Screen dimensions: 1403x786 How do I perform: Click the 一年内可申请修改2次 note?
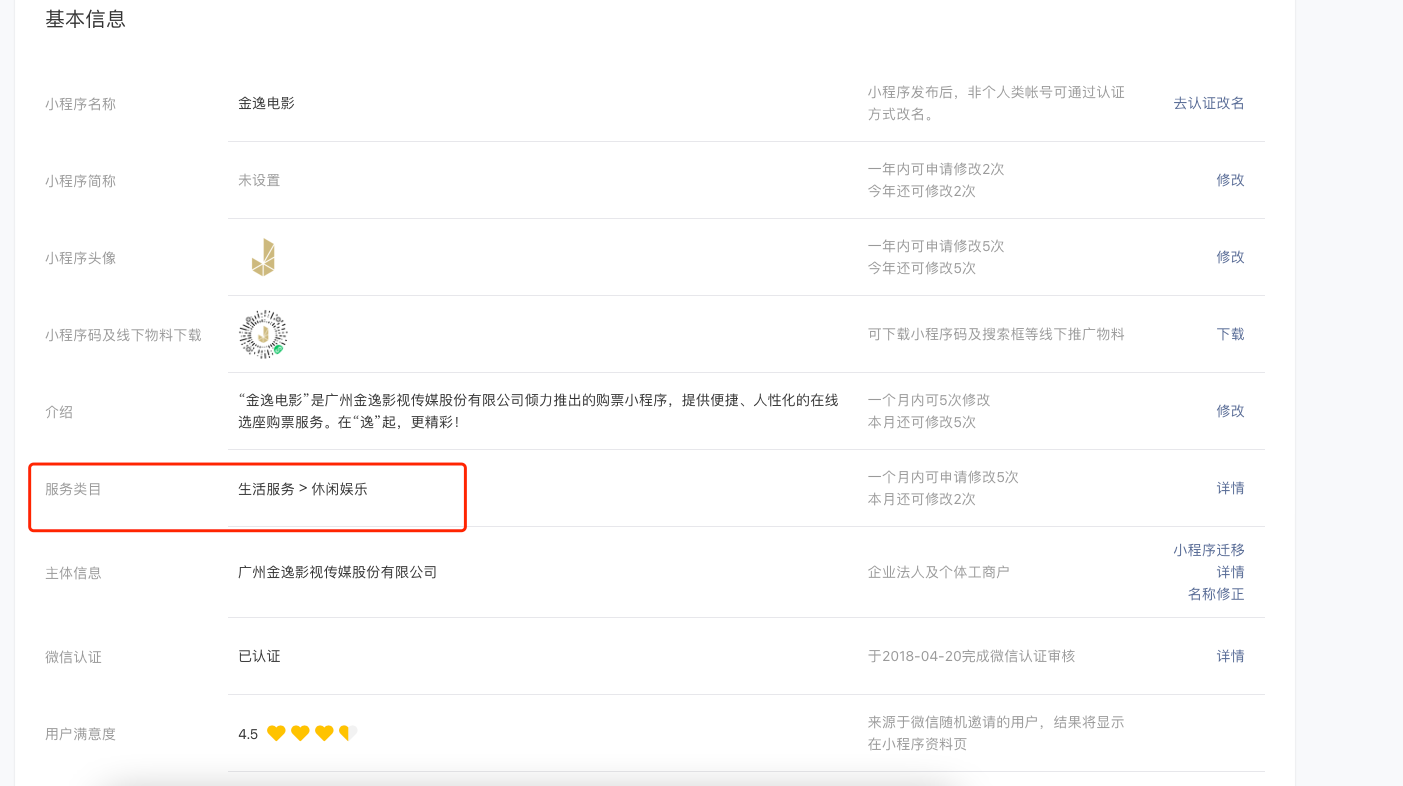tap(936, 169)
